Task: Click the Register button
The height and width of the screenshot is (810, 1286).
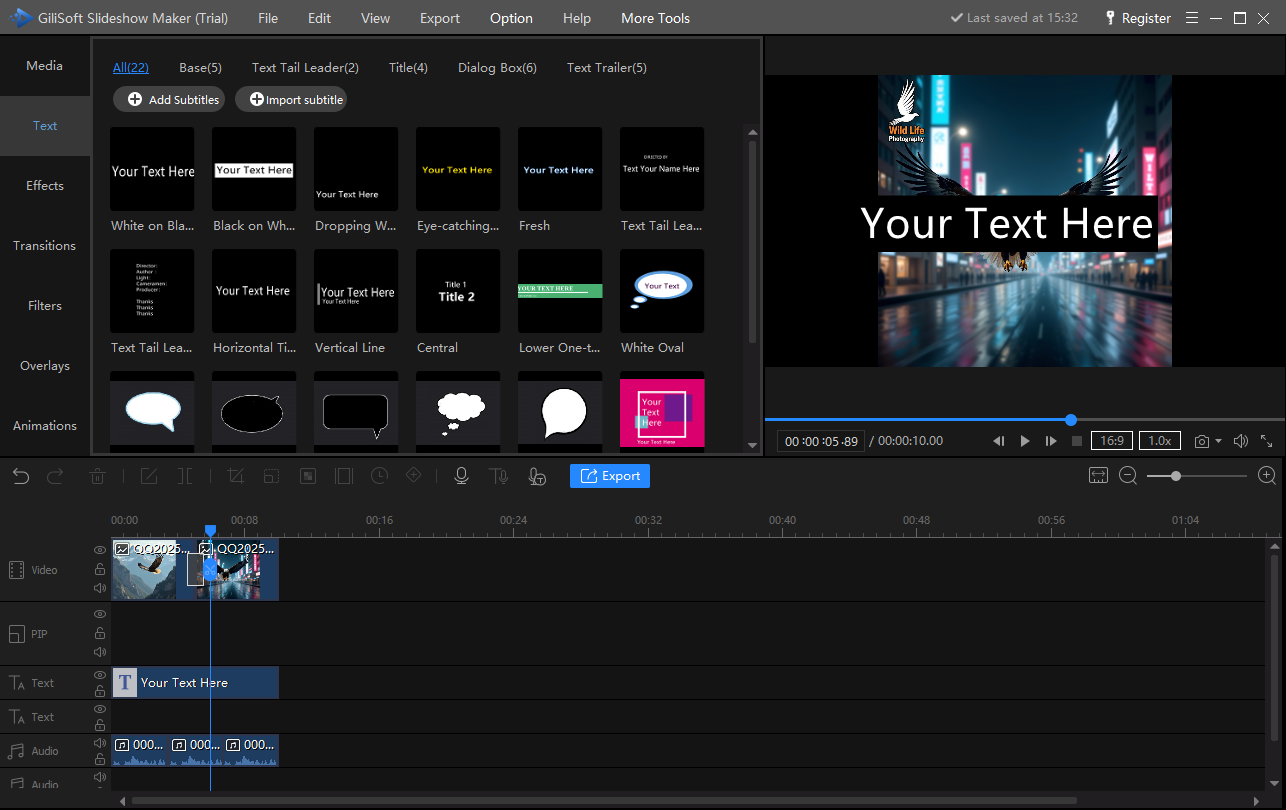Action: point(1138,18)
